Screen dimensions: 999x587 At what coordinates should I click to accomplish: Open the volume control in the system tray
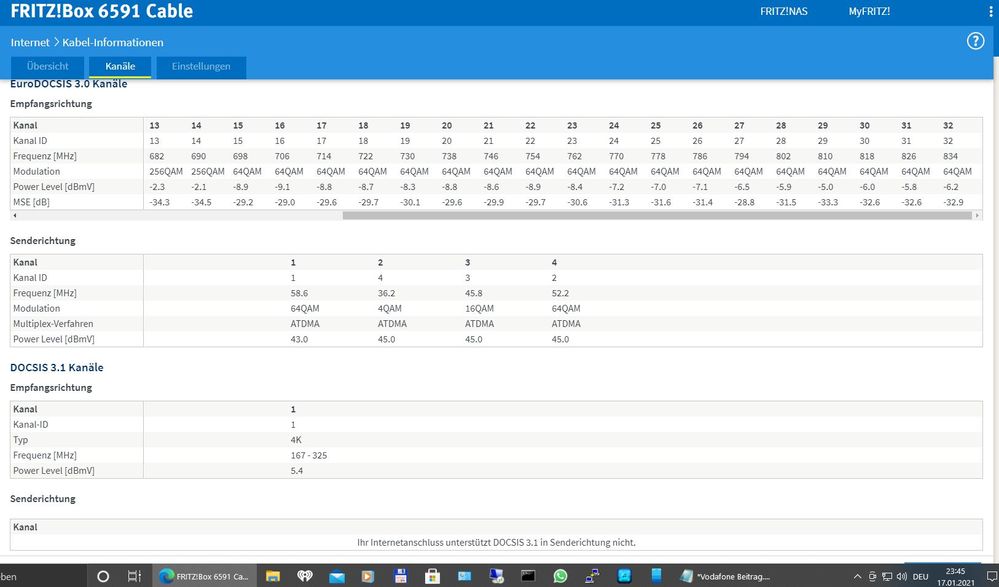coord(902,576)
